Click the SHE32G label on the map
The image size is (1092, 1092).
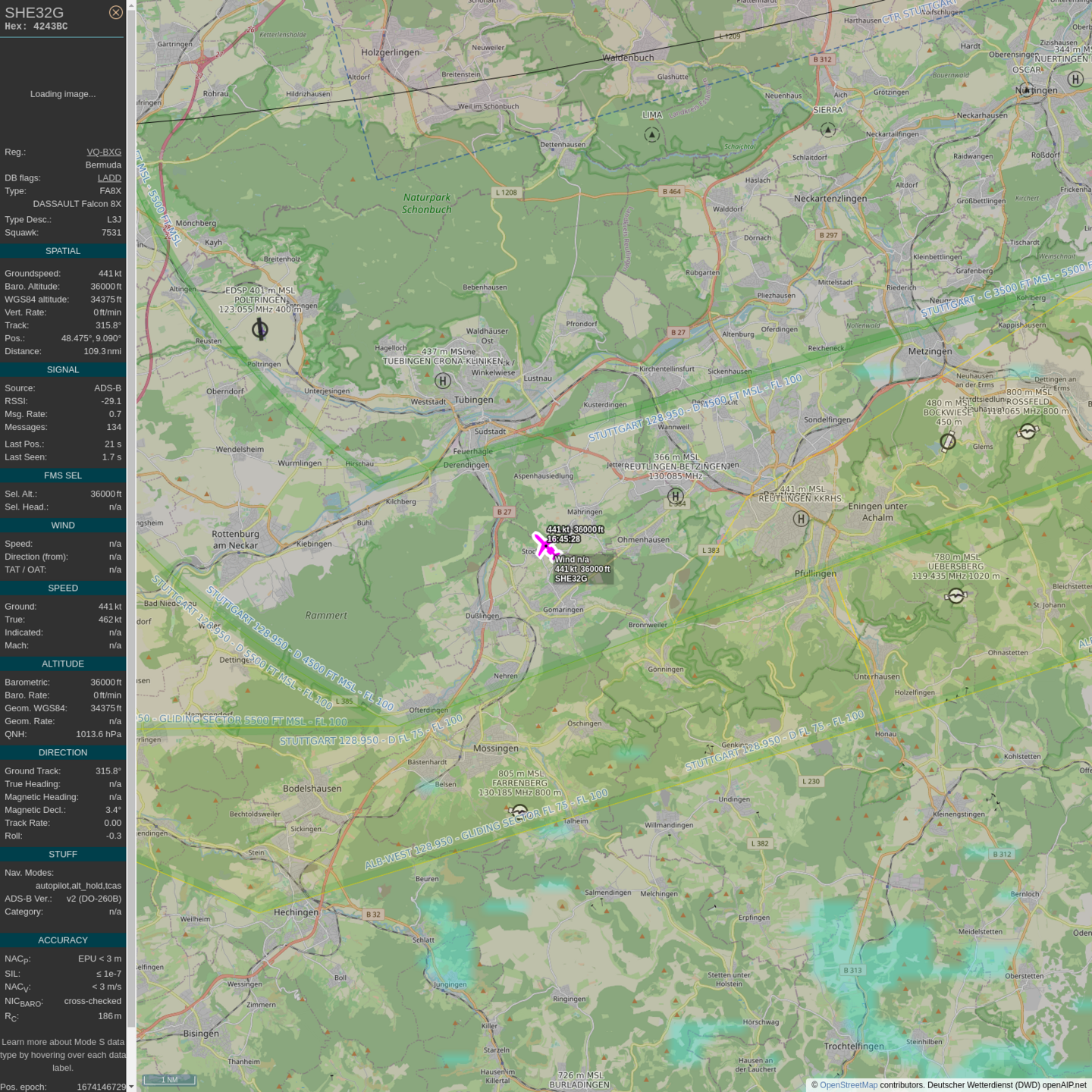coord(571,579)
